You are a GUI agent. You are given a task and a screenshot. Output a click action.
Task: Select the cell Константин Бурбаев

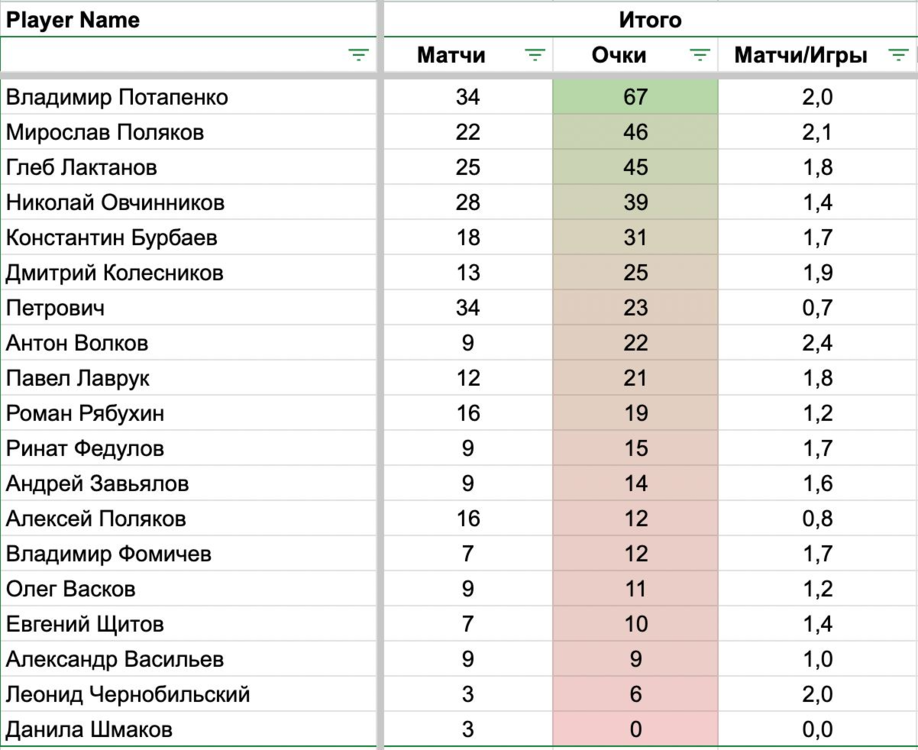[111, 238]
